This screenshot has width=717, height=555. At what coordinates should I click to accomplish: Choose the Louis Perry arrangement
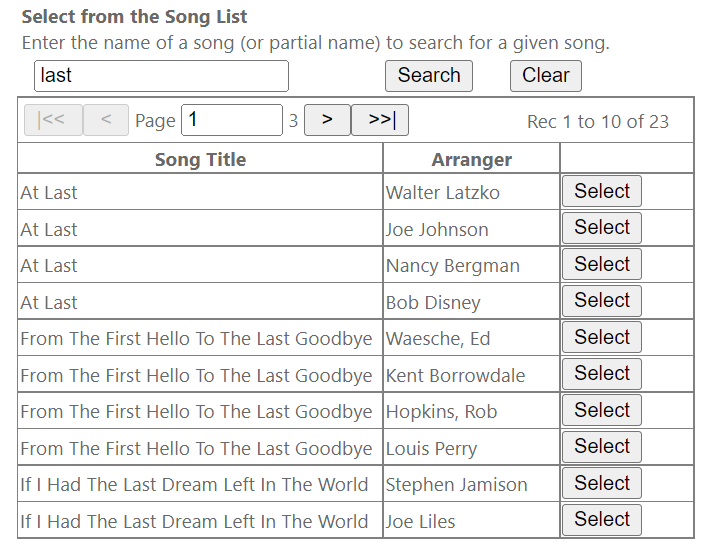[x=601, y=447]
